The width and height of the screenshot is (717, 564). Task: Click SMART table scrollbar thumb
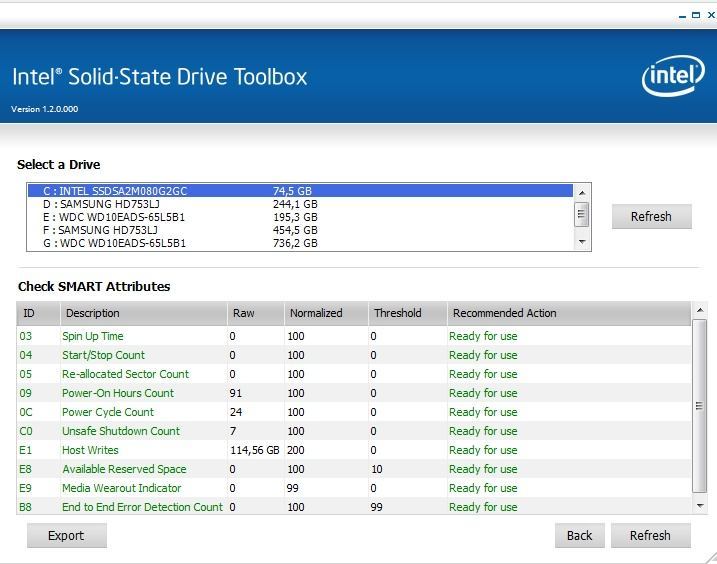pyautogui.click(x=699, y=406)
